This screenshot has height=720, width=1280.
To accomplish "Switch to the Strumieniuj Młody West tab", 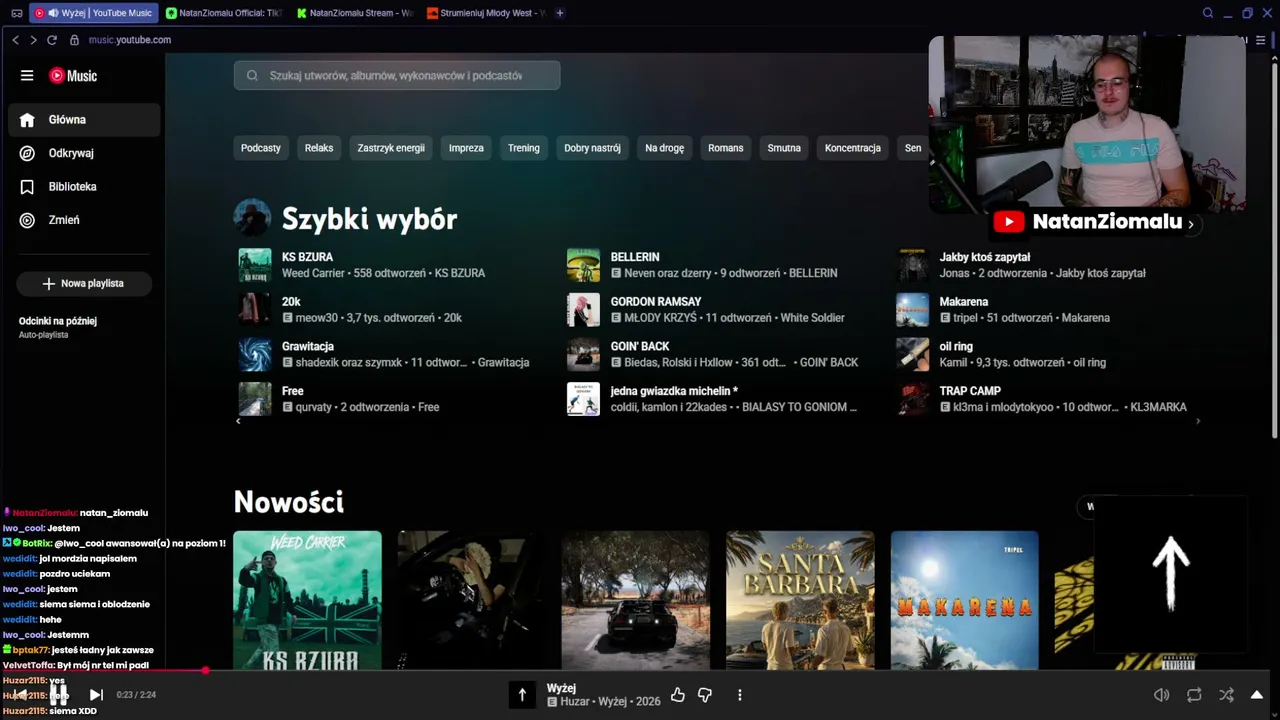I will [x=485, y=13].
